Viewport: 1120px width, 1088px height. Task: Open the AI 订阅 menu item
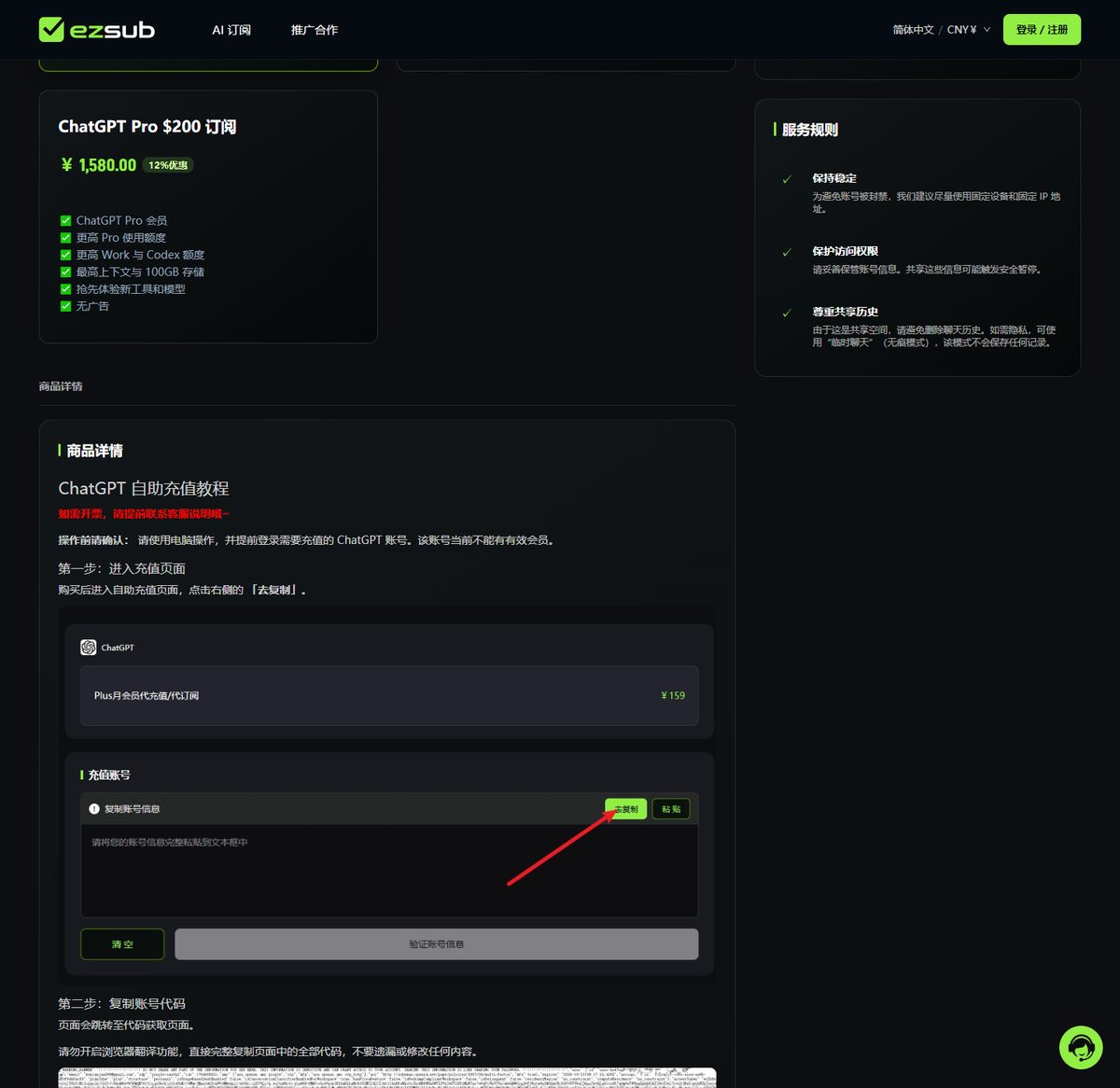point(231,30)
